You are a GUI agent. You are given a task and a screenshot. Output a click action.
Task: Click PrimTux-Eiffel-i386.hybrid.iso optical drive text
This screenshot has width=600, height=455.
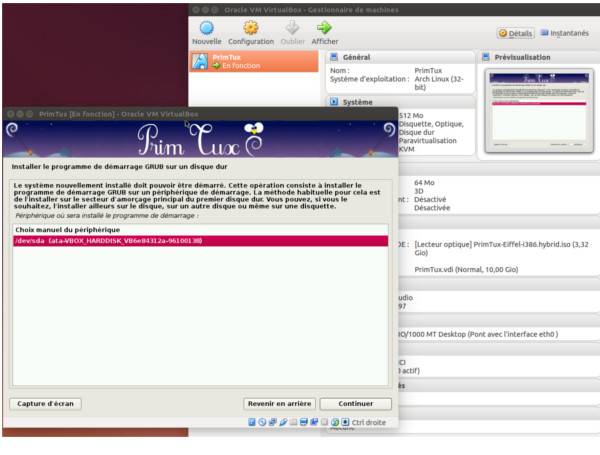[501, 248]
